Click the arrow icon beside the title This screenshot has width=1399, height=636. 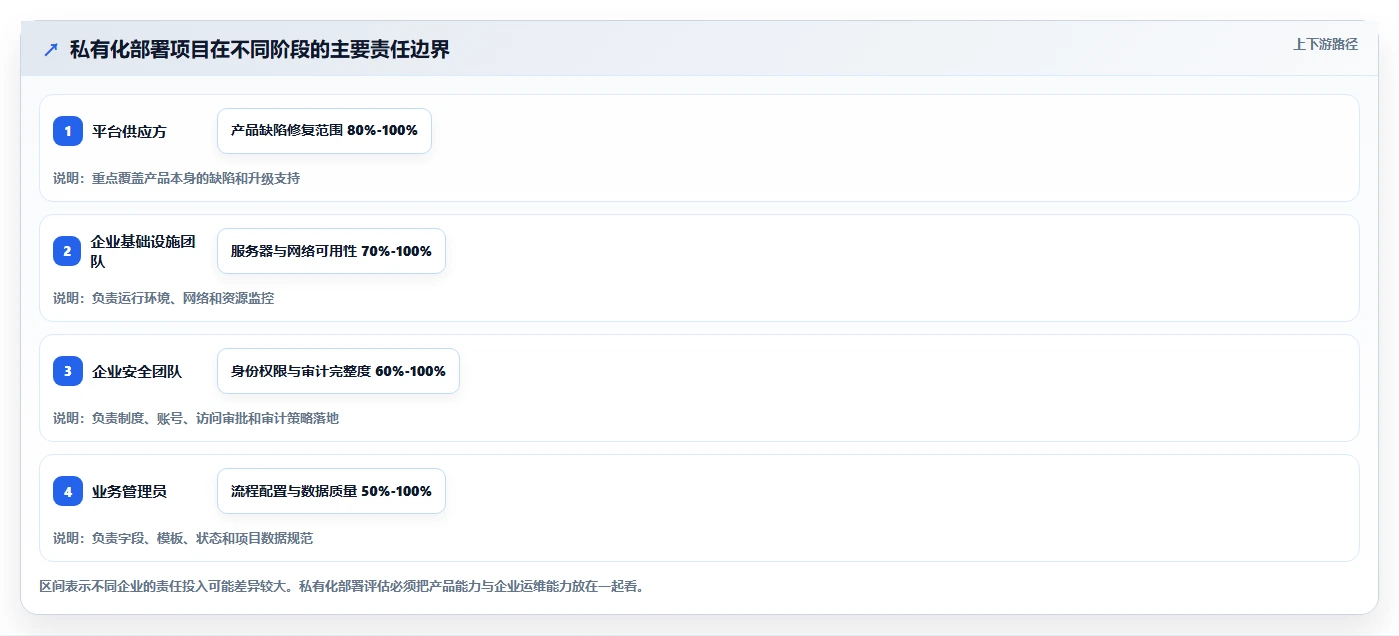51,49
